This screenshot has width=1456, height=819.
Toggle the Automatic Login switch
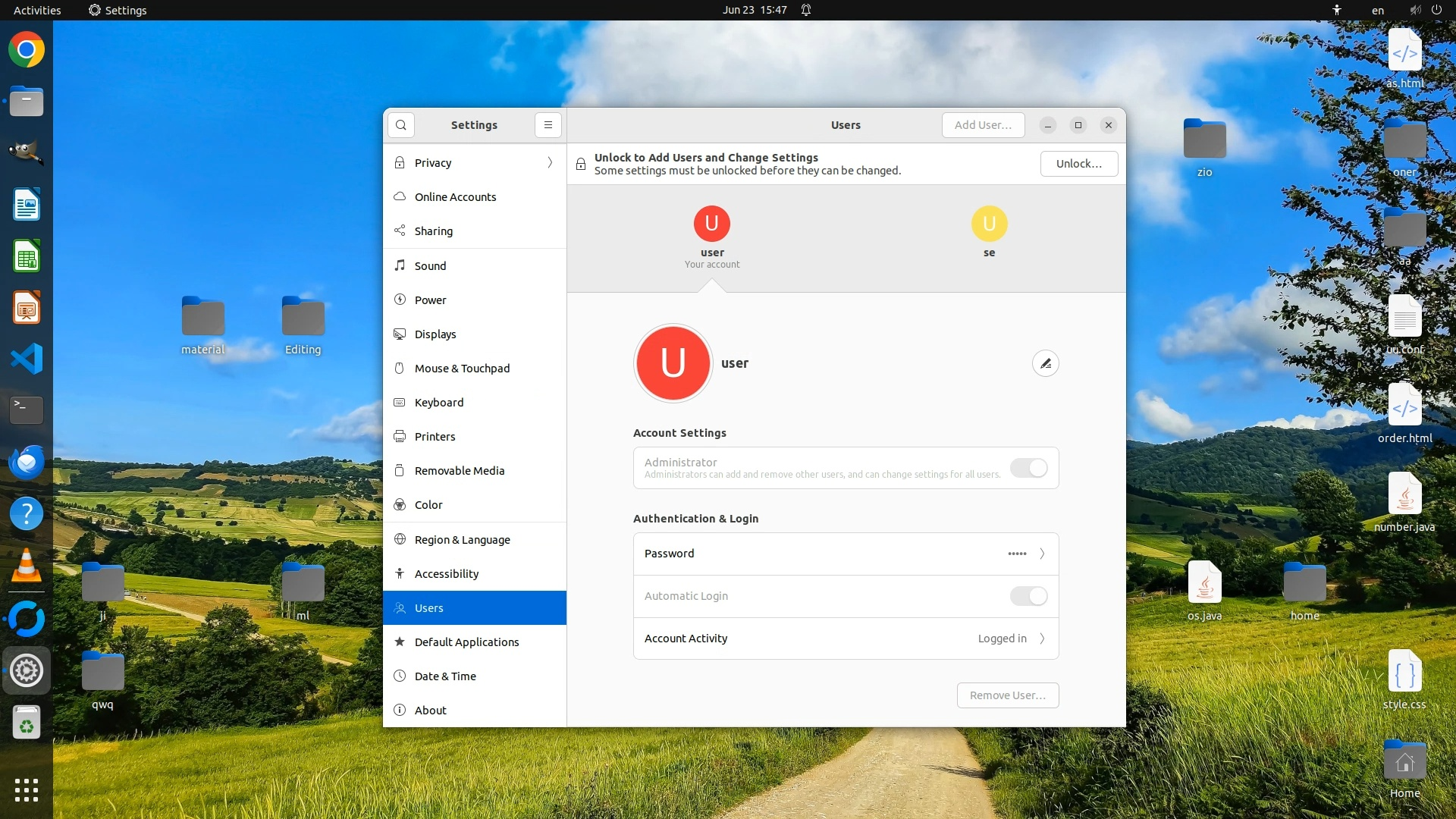coord(1028,596)
